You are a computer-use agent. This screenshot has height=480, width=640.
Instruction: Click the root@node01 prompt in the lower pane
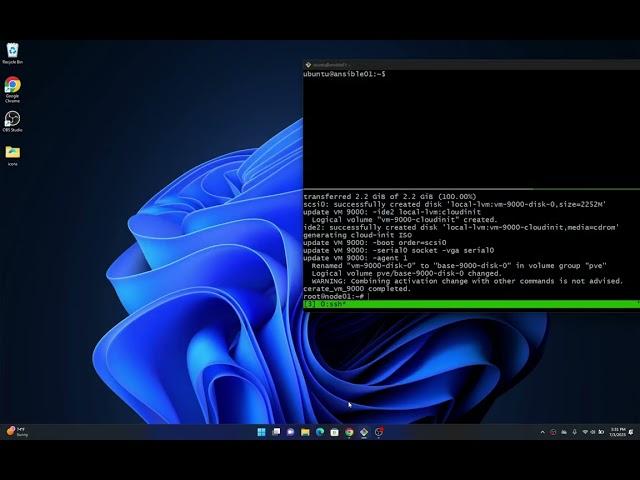click(333, 296)
